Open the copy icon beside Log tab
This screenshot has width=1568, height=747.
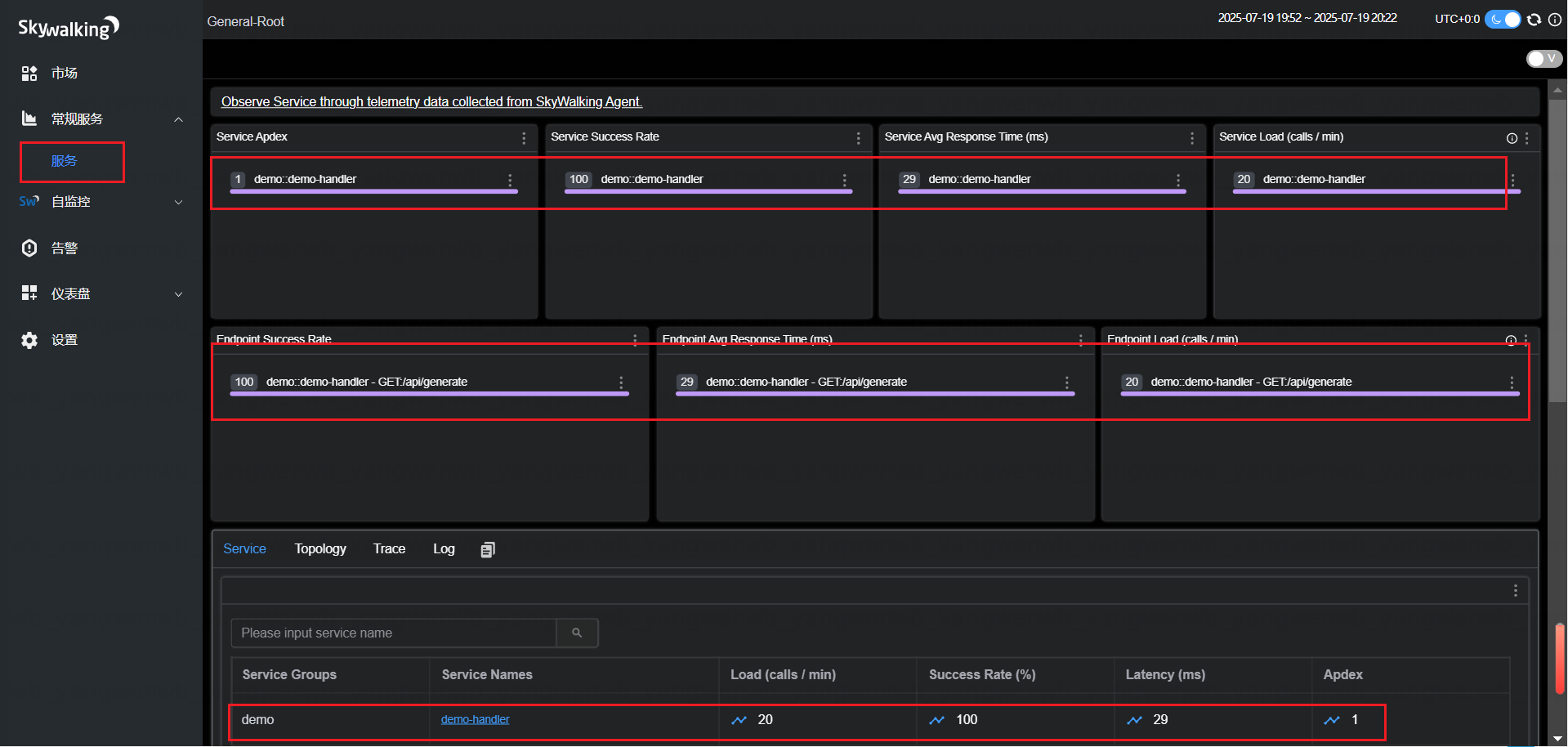488,550
